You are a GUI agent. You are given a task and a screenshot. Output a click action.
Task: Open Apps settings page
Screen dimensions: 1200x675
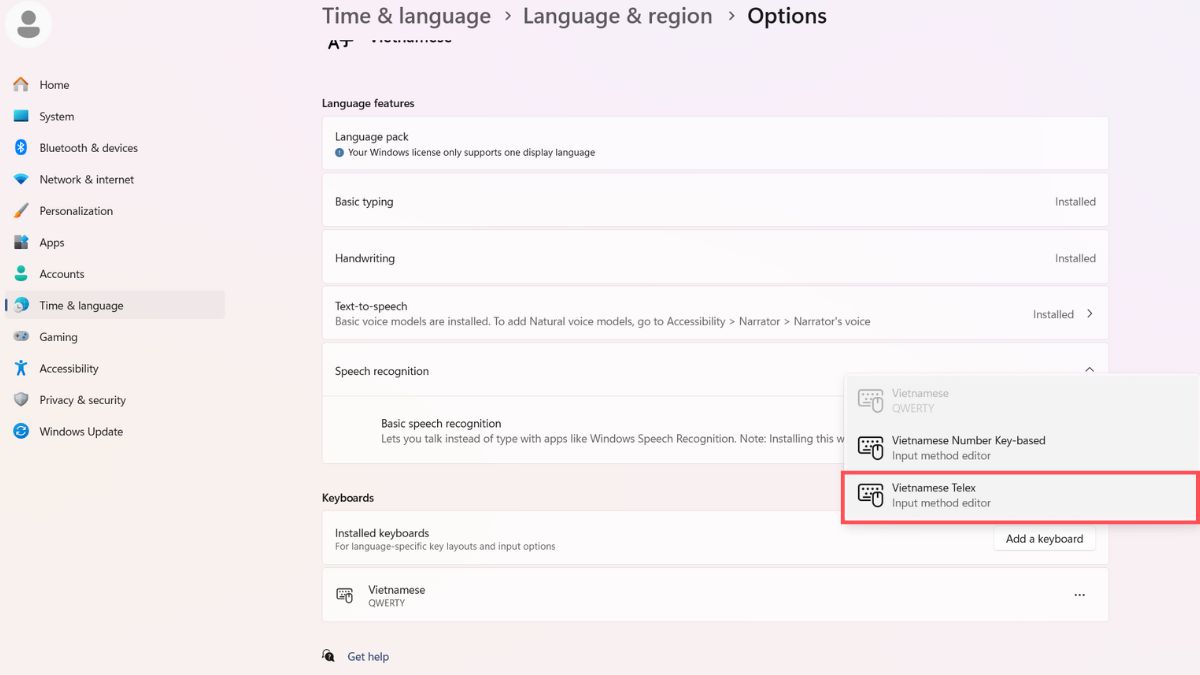pyautogui.click(x=115, y=242)
